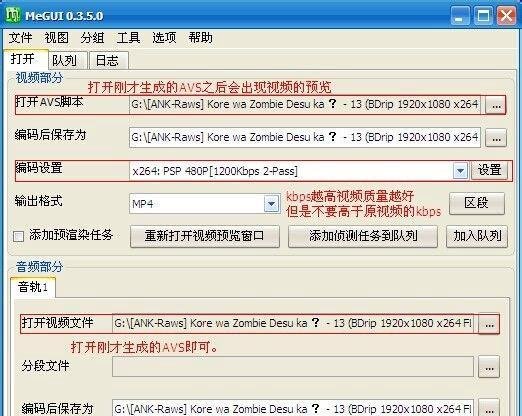Open the 帮助 menu
Image resolution: width=522 pixels, height=416 pixels.
coord(200,38)
